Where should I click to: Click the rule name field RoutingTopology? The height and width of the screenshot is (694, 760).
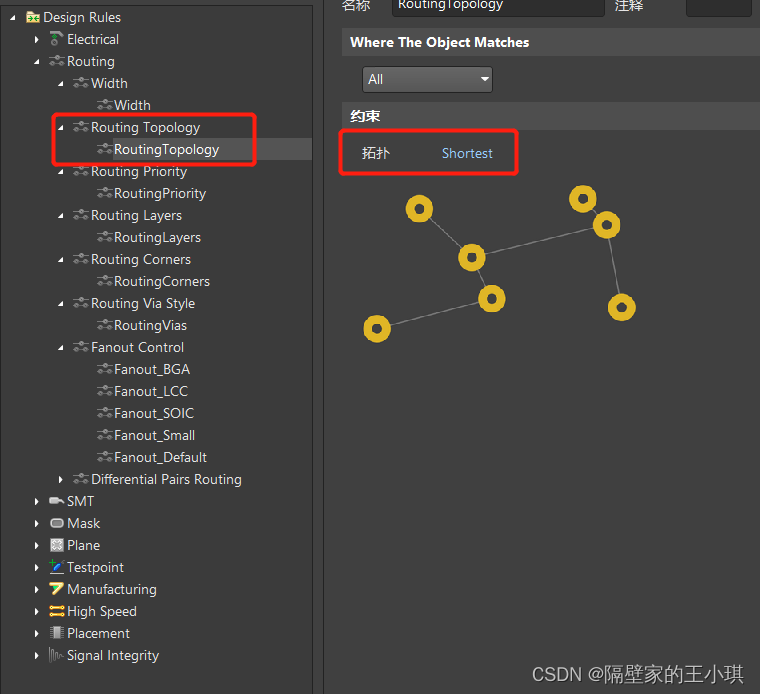click(498, 7)
